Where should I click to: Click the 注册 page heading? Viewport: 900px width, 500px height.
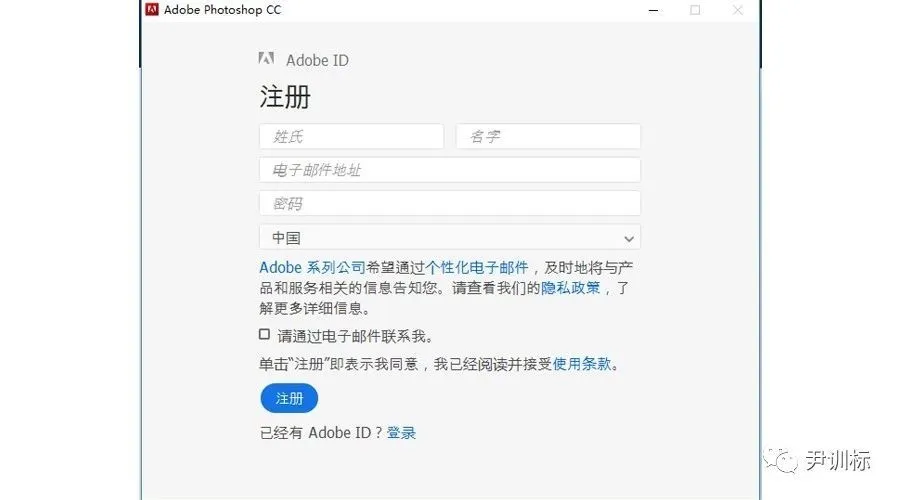(285, 96)
